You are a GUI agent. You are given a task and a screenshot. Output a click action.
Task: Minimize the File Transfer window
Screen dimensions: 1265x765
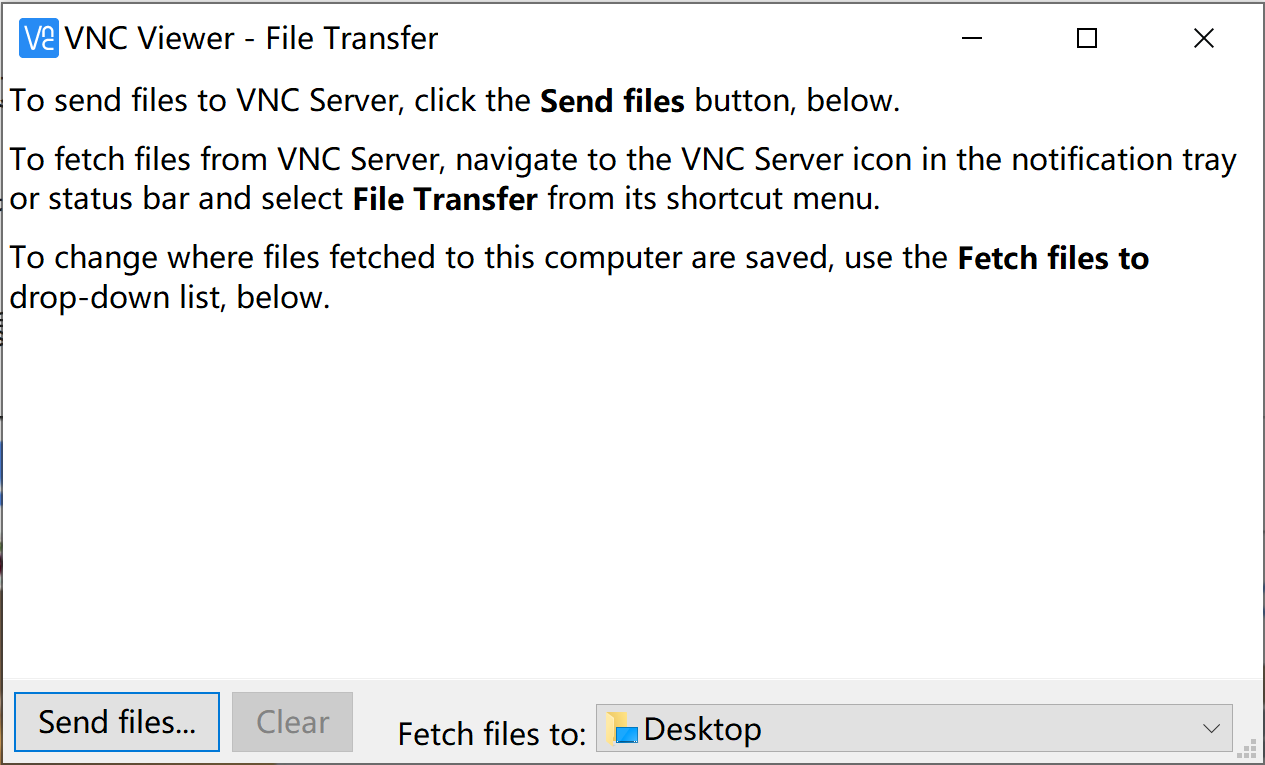[x=970, y=39]
